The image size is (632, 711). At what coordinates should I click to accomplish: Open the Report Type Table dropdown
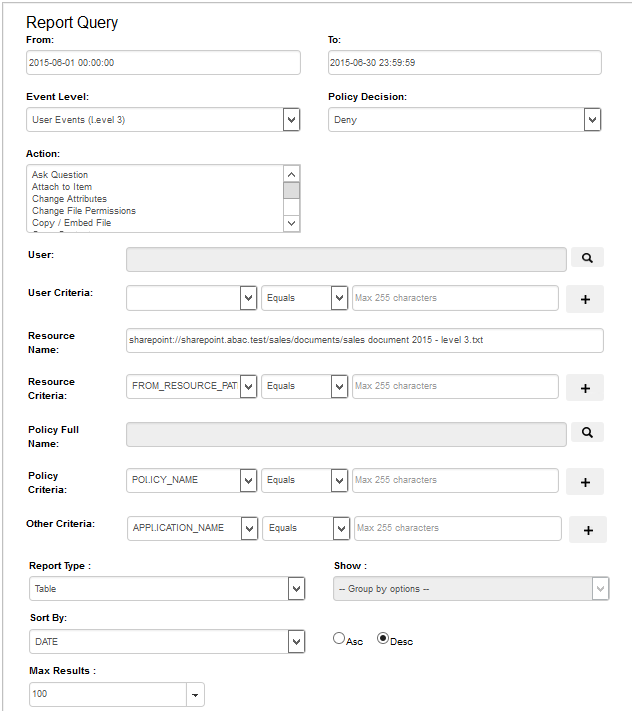point(167,589)
